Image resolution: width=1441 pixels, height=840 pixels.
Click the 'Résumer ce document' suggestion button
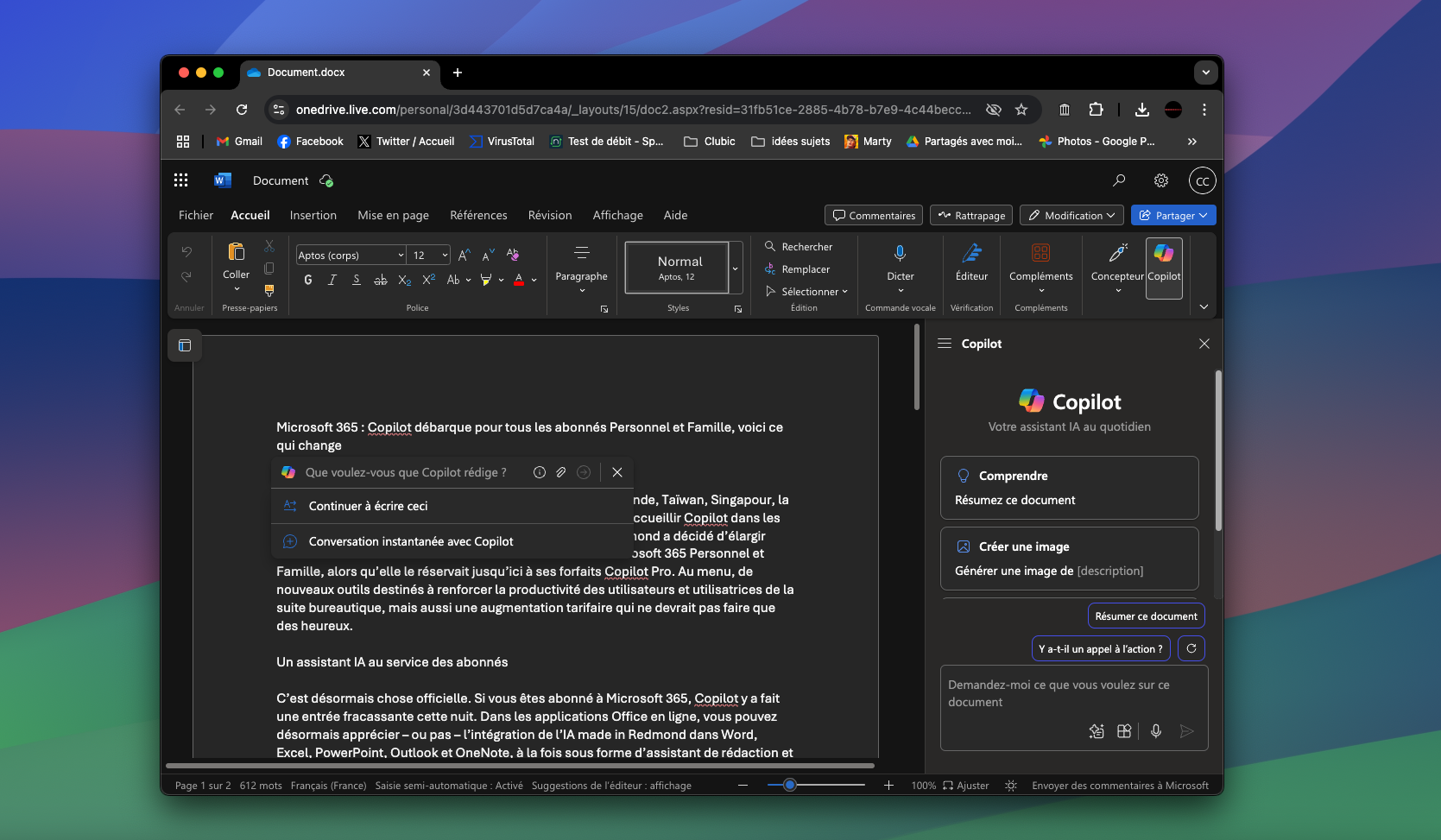[1146, 616]
